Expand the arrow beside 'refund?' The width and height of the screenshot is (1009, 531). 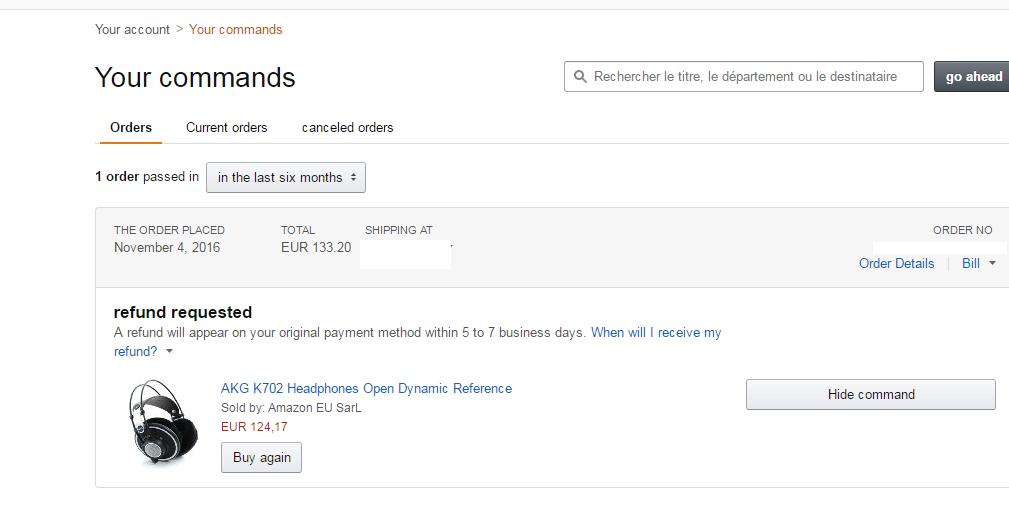[x=170, y=352]
